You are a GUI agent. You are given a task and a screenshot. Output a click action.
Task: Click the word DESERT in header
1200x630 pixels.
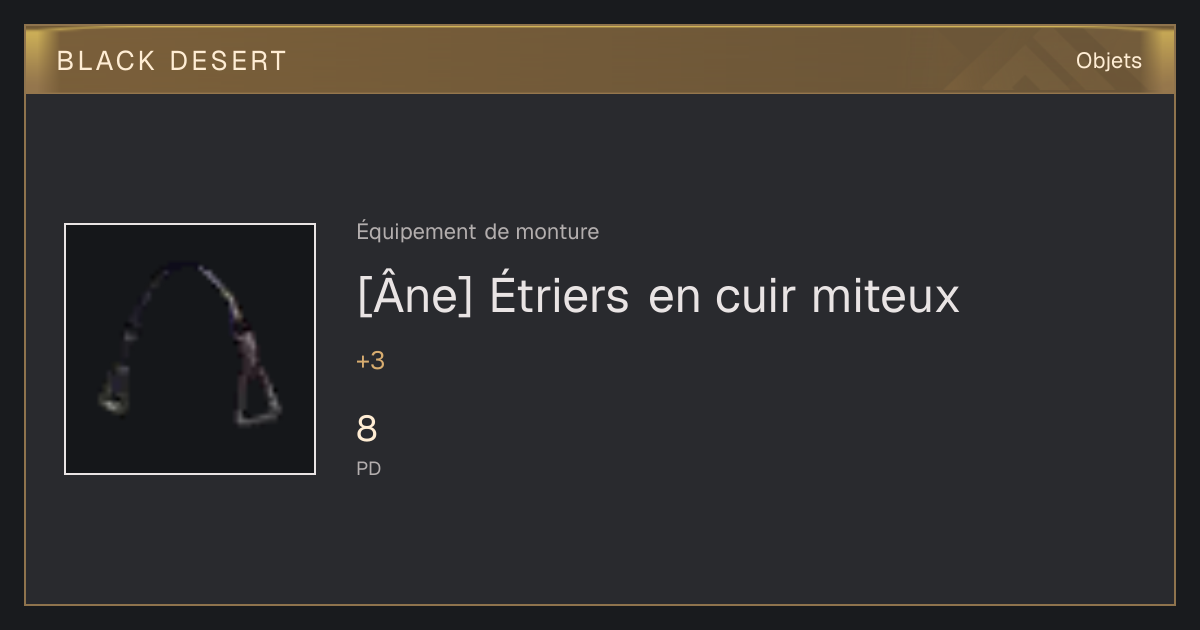pyautogui.click(x=229, y=61)
